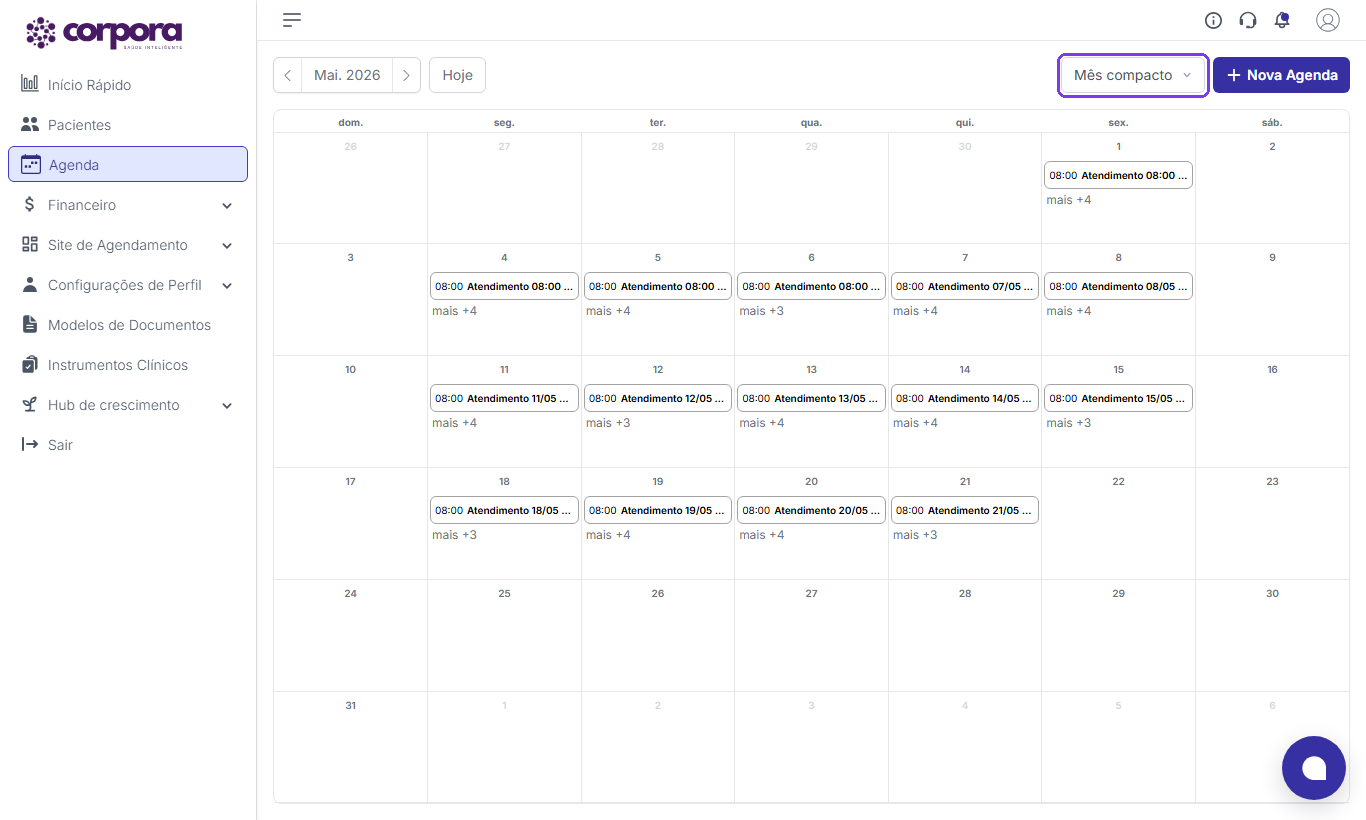Click the Início Rápido chart icon
The width and height of the screenshot is (1366, 820).
coord(30,84)
